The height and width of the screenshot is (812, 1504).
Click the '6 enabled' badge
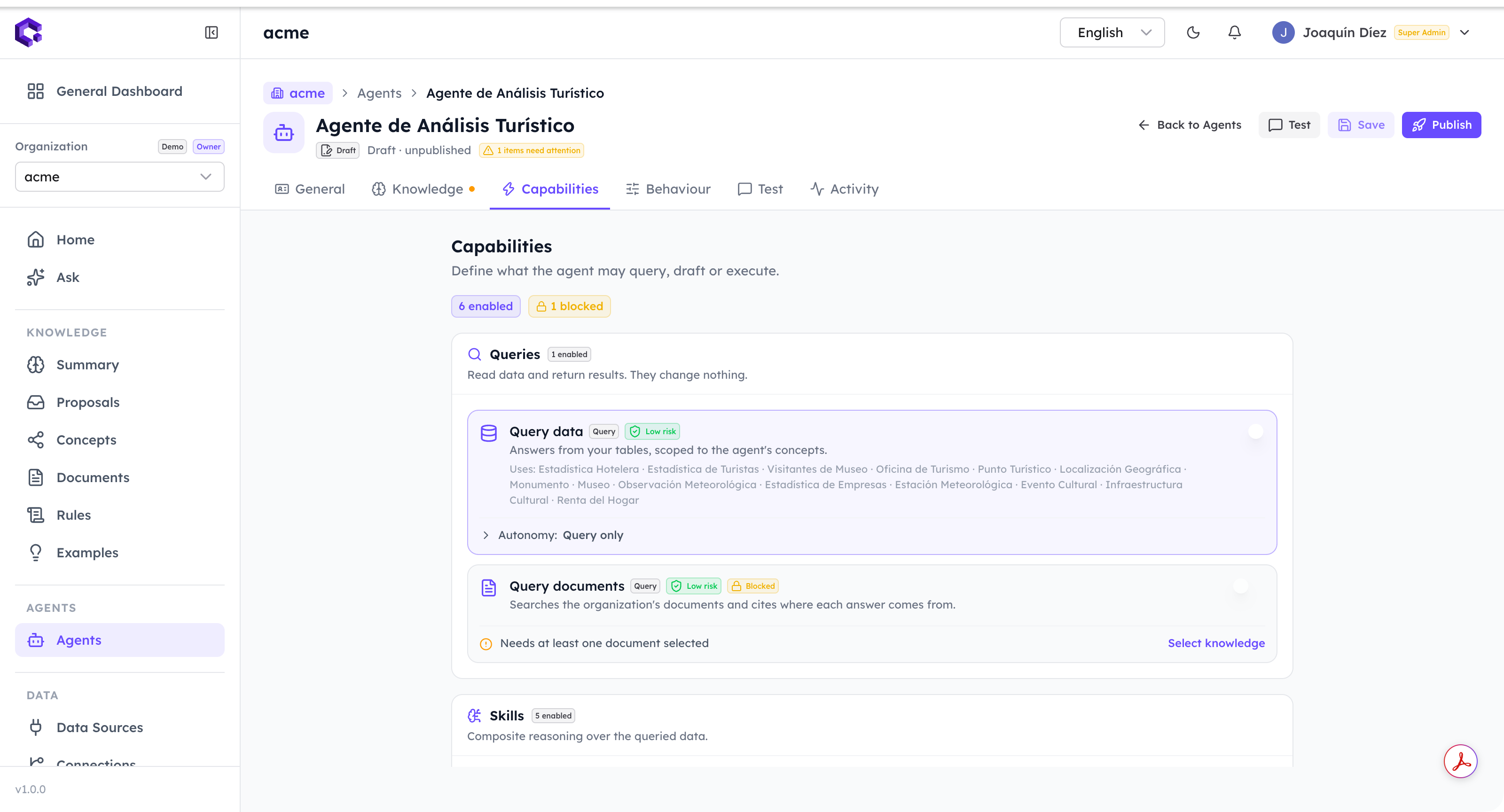pos(486,306)
